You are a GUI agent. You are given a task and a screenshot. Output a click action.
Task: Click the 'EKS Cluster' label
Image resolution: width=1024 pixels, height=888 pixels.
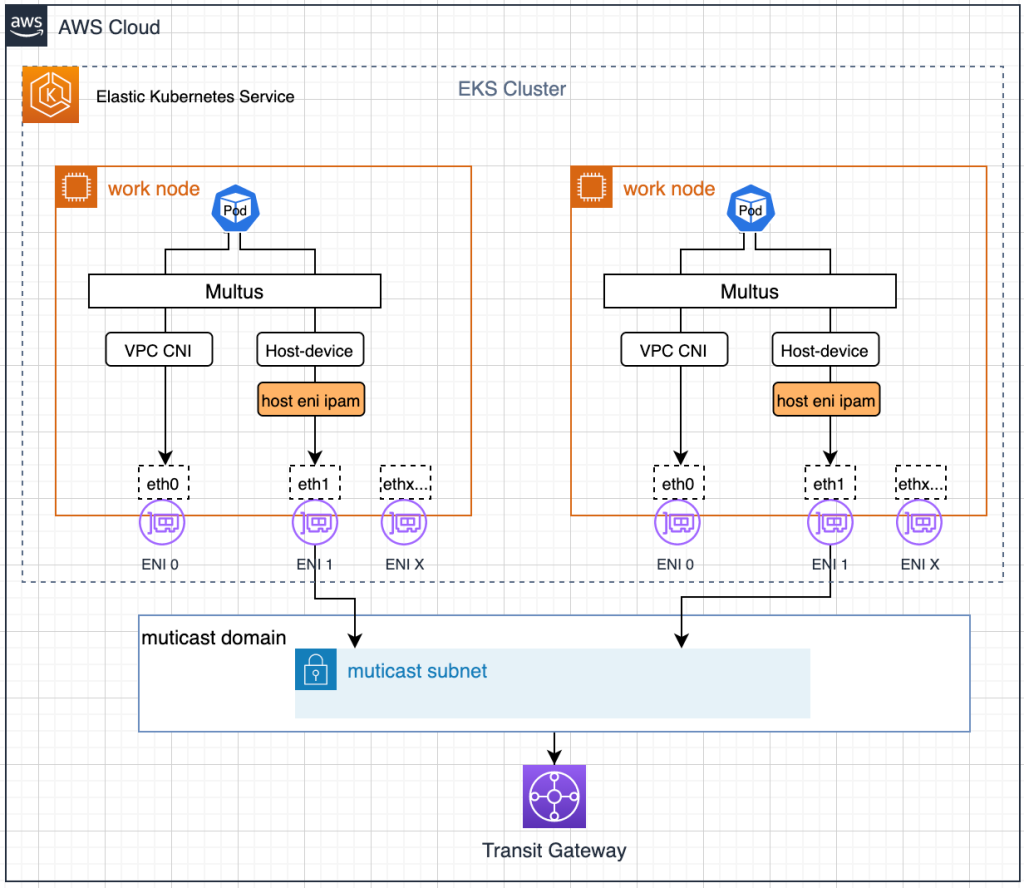pos(511,89)
